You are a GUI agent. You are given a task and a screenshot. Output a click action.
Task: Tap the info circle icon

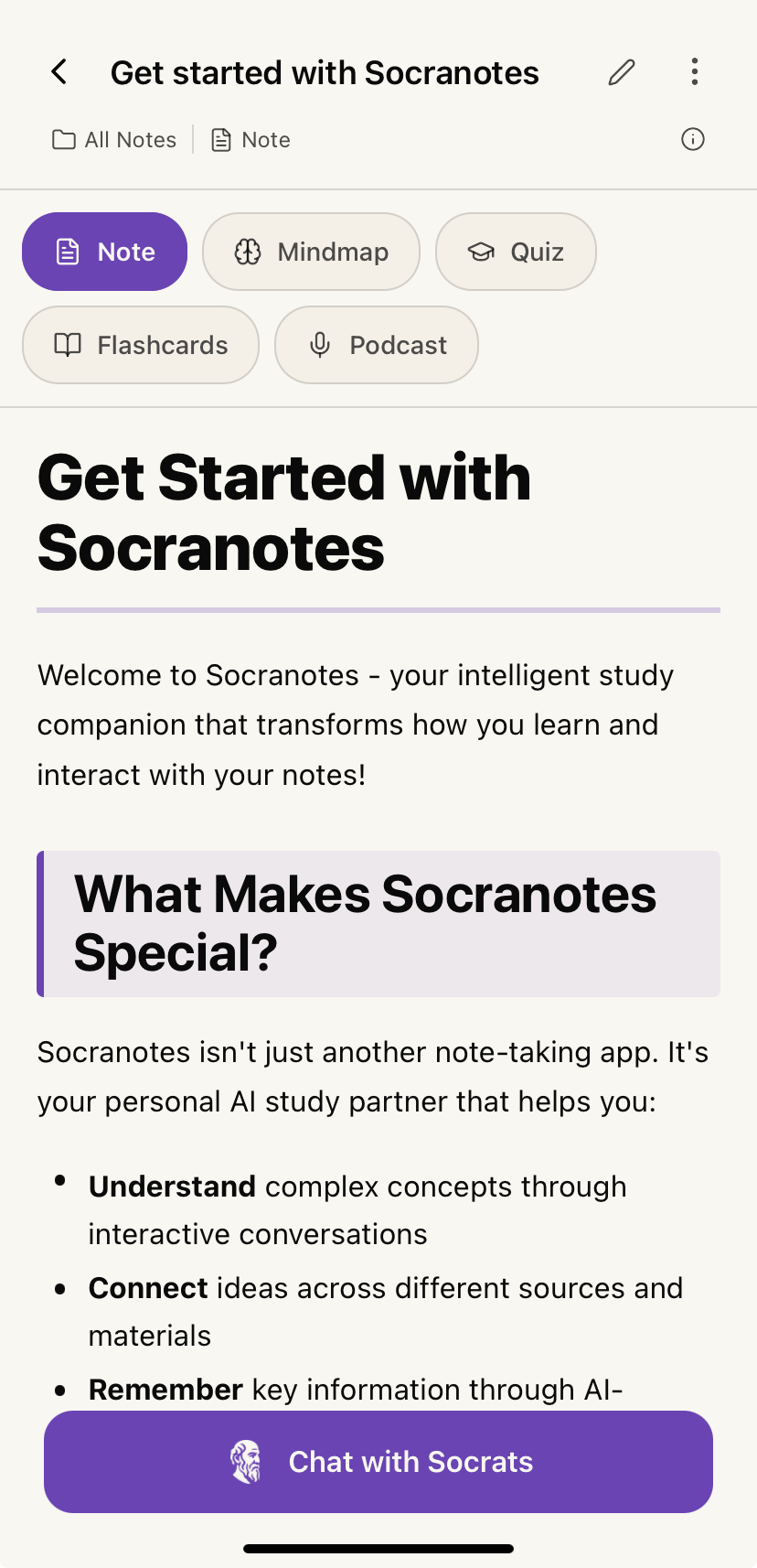coord(693,139)
